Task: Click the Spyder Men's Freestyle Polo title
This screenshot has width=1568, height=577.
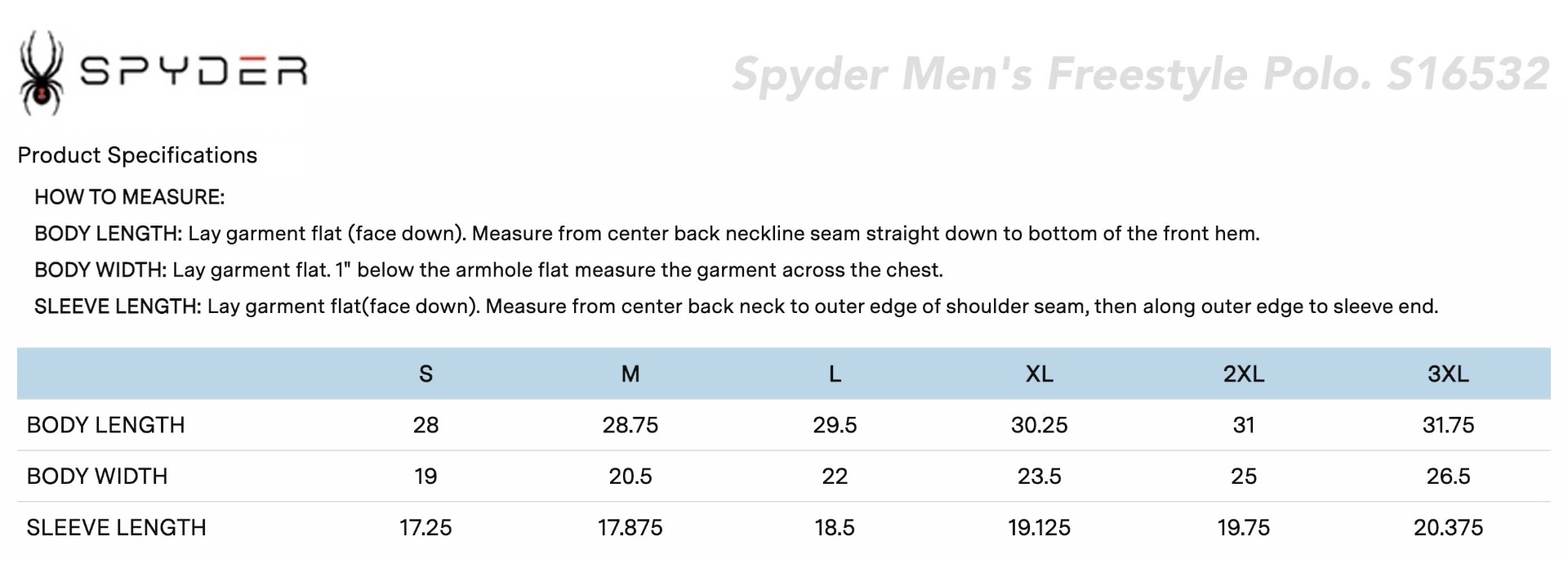Action: (x=1140, y=74)
